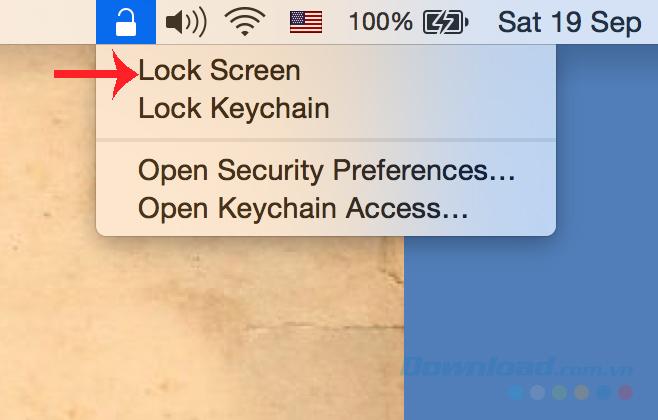
Task: Click empty menu bar left of padlock
Action: pos(48,22)
